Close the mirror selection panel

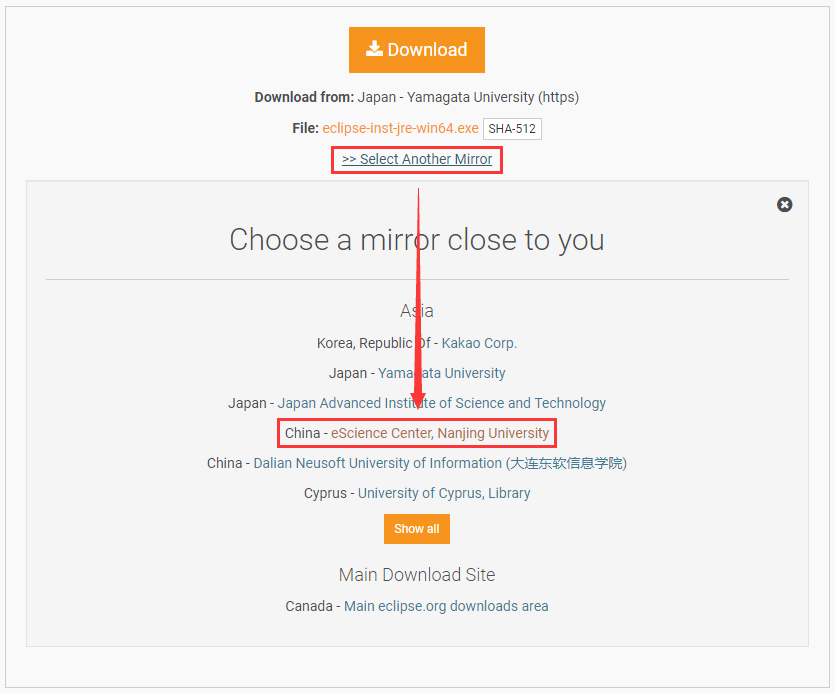coord(785,204)
